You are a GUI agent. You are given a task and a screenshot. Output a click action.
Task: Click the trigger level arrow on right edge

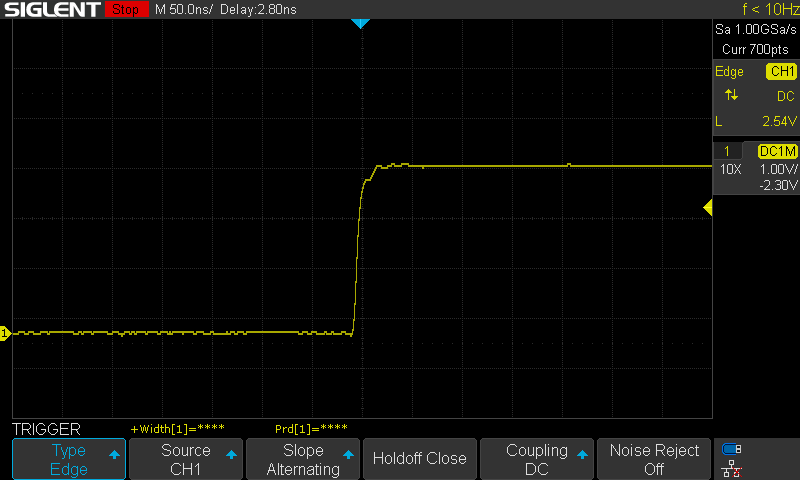pyautogui.click(x=708, y=208)
